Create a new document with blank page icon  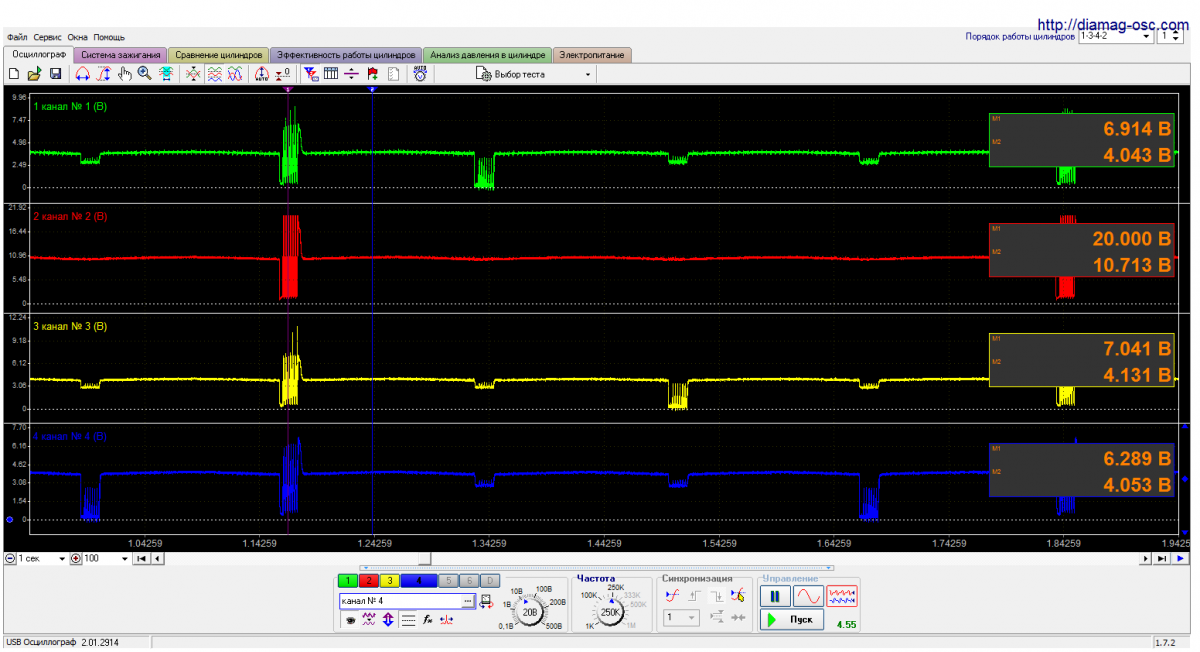(14, 74)
